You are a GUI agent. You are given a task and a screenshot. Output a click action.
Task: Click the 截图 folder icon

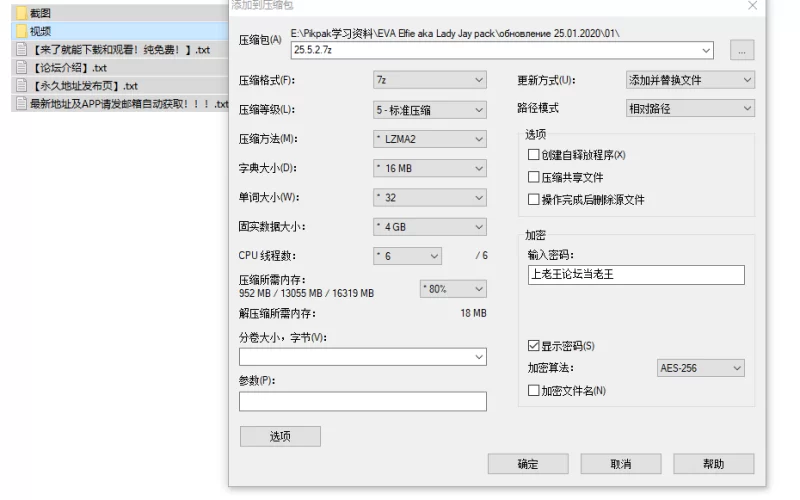click(x=21, y=13)
